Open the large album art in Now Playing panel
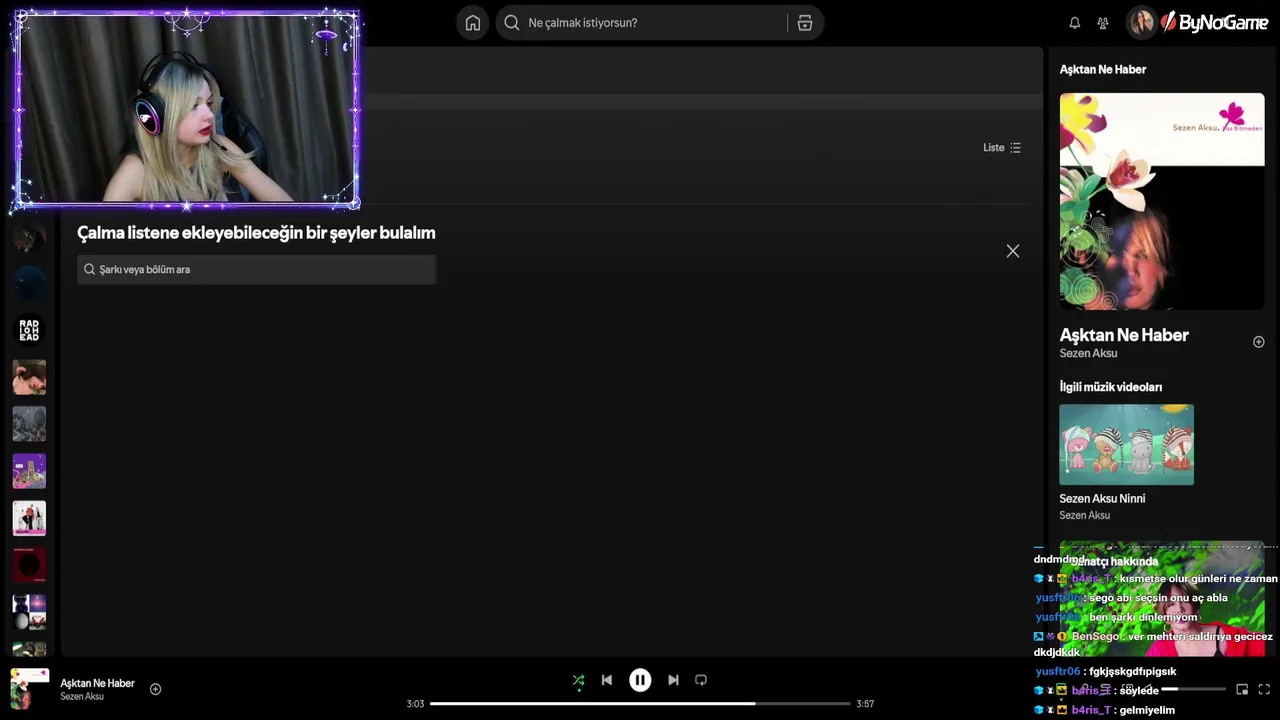 tap(1162, 201)
